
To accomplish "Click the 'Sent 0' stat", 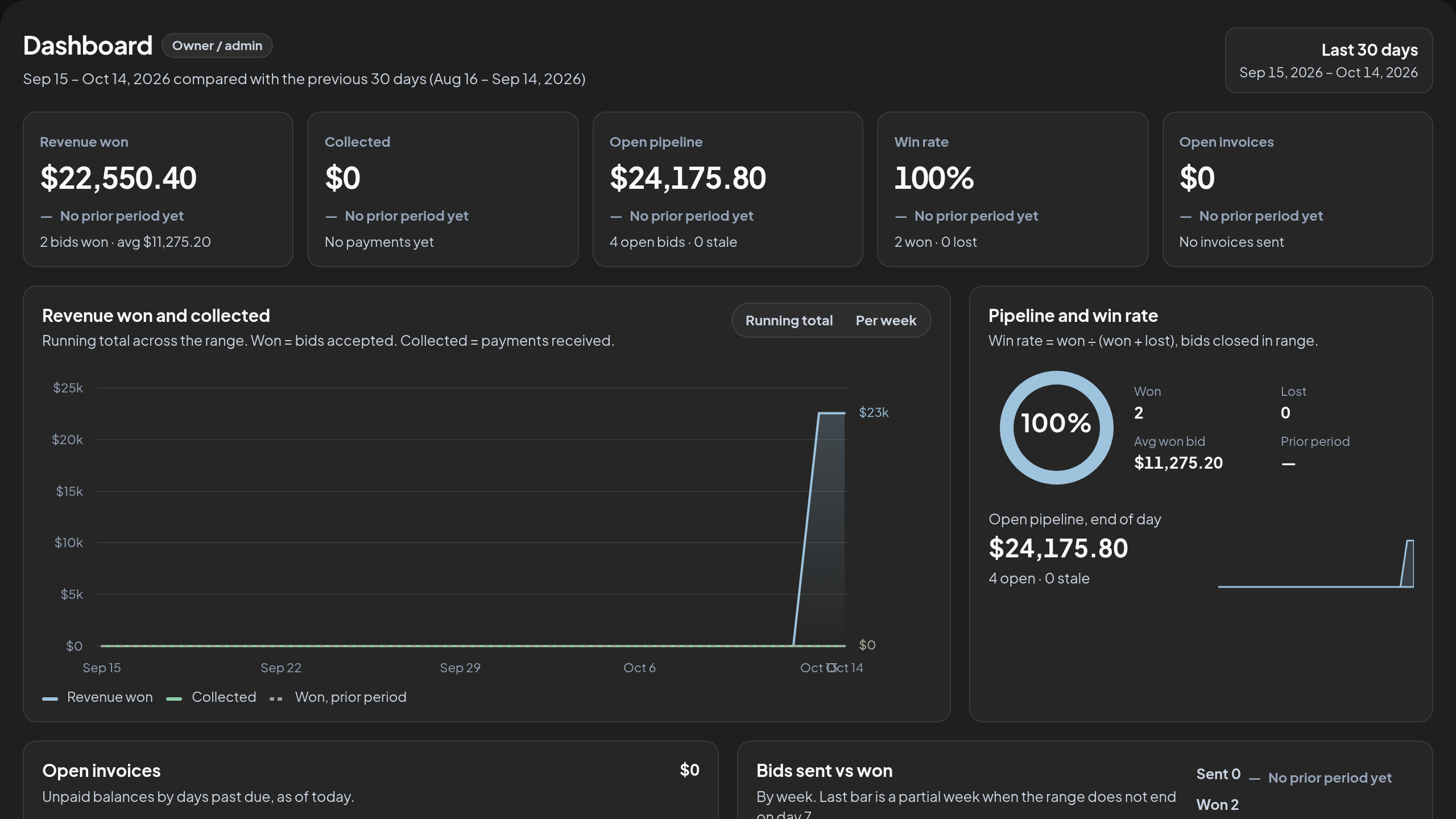I will click(1218, 775).
